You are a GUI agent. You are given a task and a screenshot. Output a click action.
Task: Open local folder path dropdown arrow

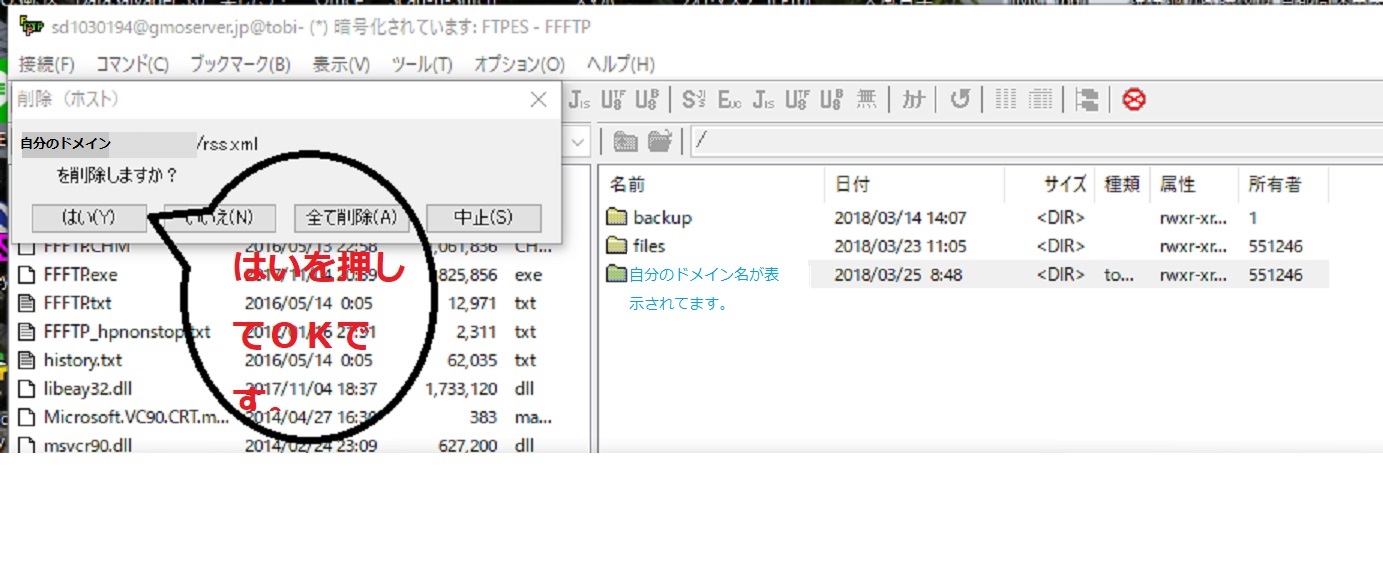(x=578, y=142)
